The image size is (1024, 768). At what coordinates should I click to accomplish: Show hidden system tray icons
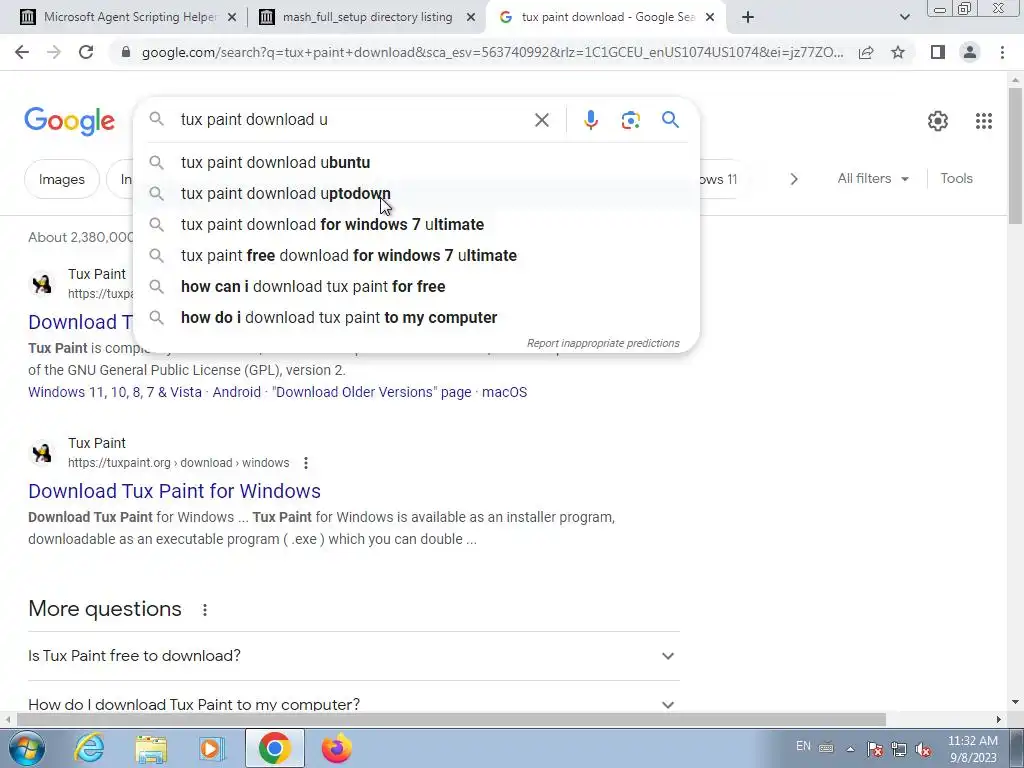tap(850, 749)
